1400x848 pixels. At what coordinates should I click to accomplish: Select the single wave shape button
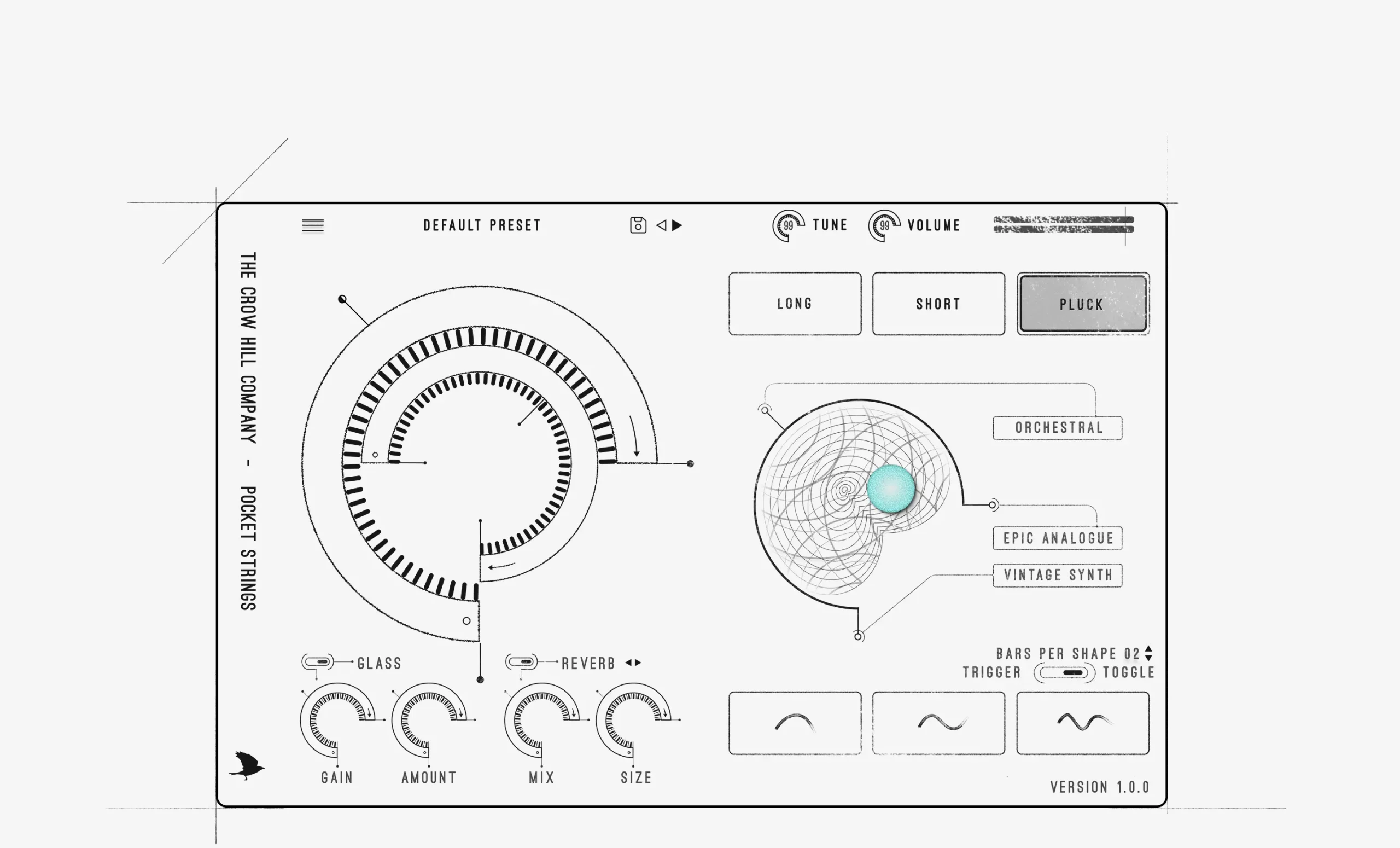point(938,723)
